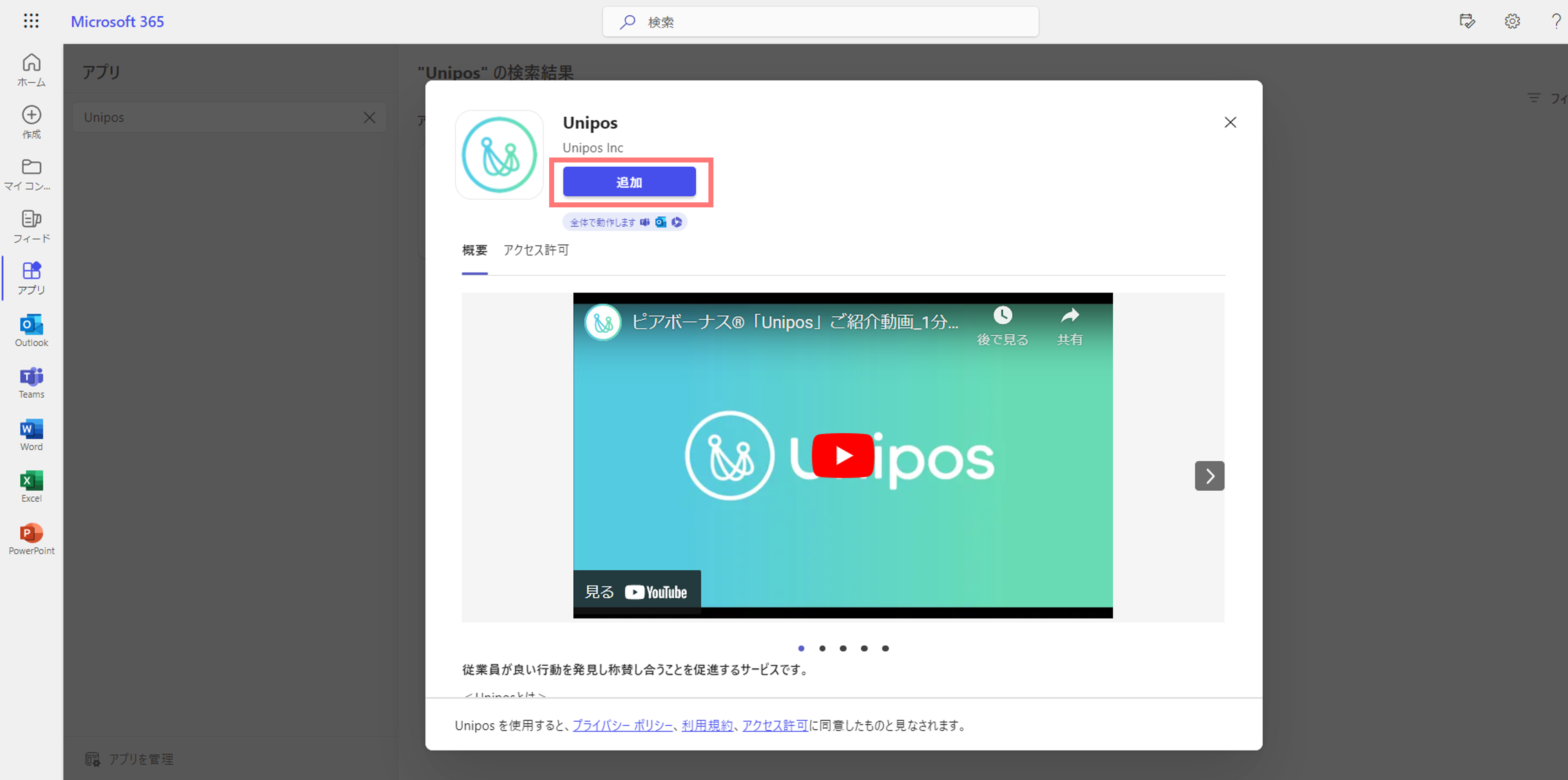Image resolution: width=1568 pixels, height=780 pixels.
Task: Launch Outlook from the sidebar
Action: click(x=31, y=330)
